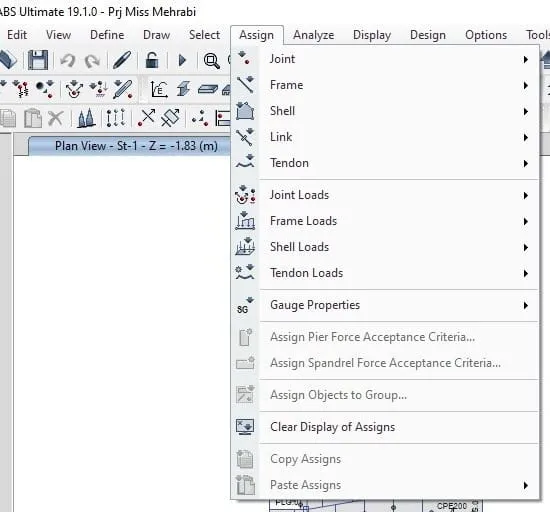Open the Paste Assigns submenu
Viewport: 550px width, 512px height.
385,485
